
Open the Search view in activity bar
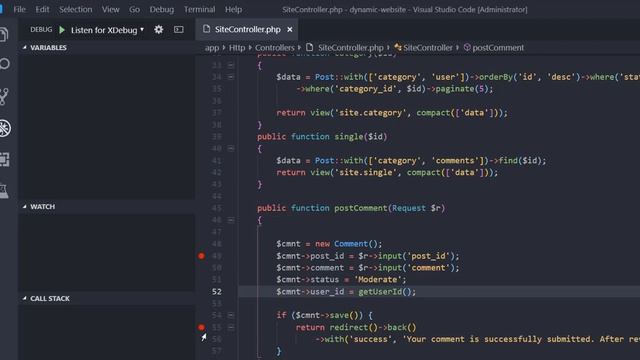pos(4,64)
